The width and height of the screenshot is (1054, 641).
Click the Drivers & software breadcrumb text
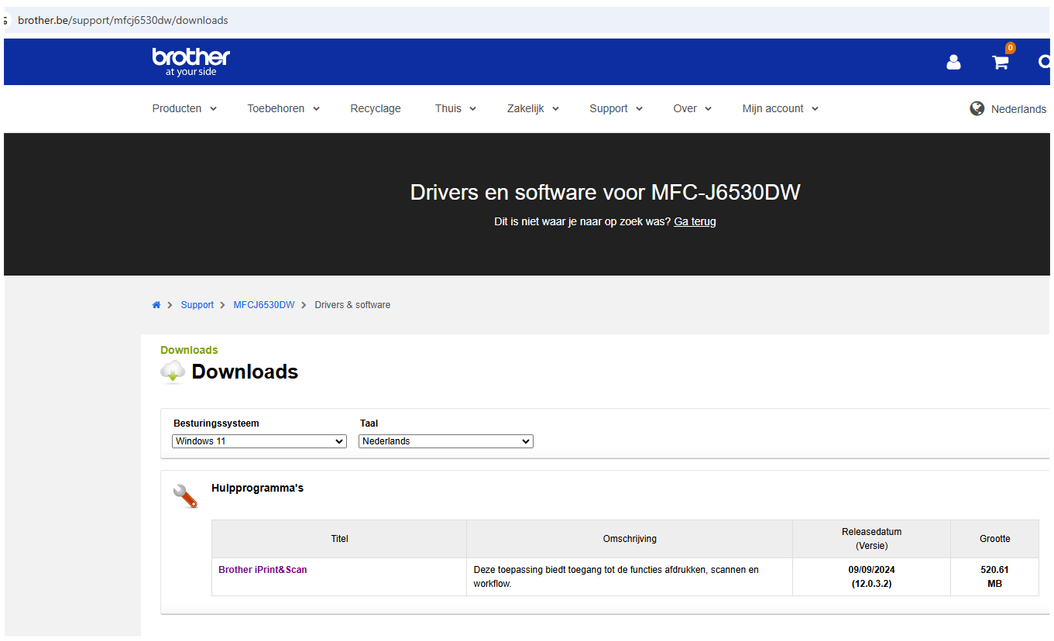352,304
